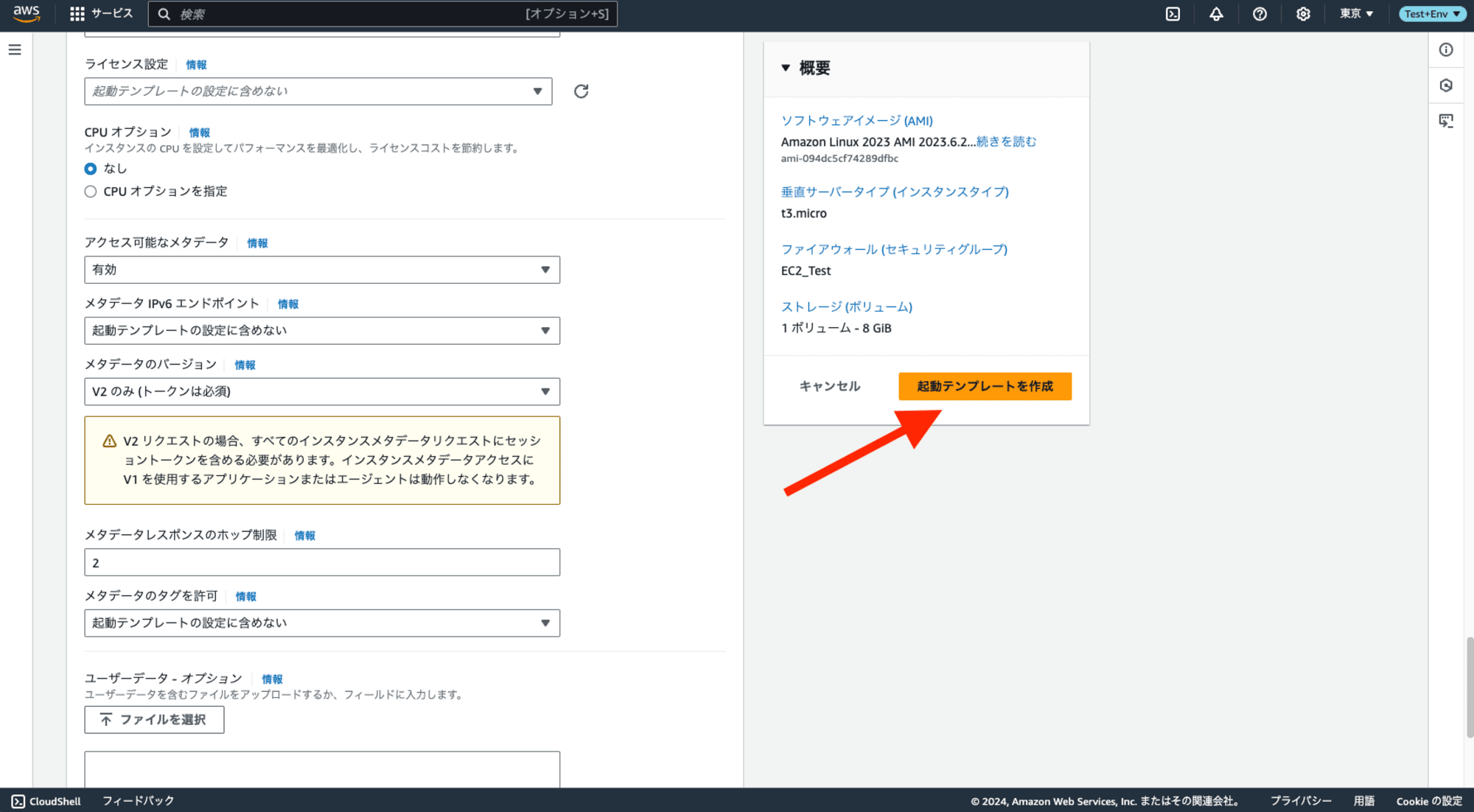1474x812 pixels.
Task: Open the メタデータのバージョン dropdown (V2 のみ)
Action: 322,392
